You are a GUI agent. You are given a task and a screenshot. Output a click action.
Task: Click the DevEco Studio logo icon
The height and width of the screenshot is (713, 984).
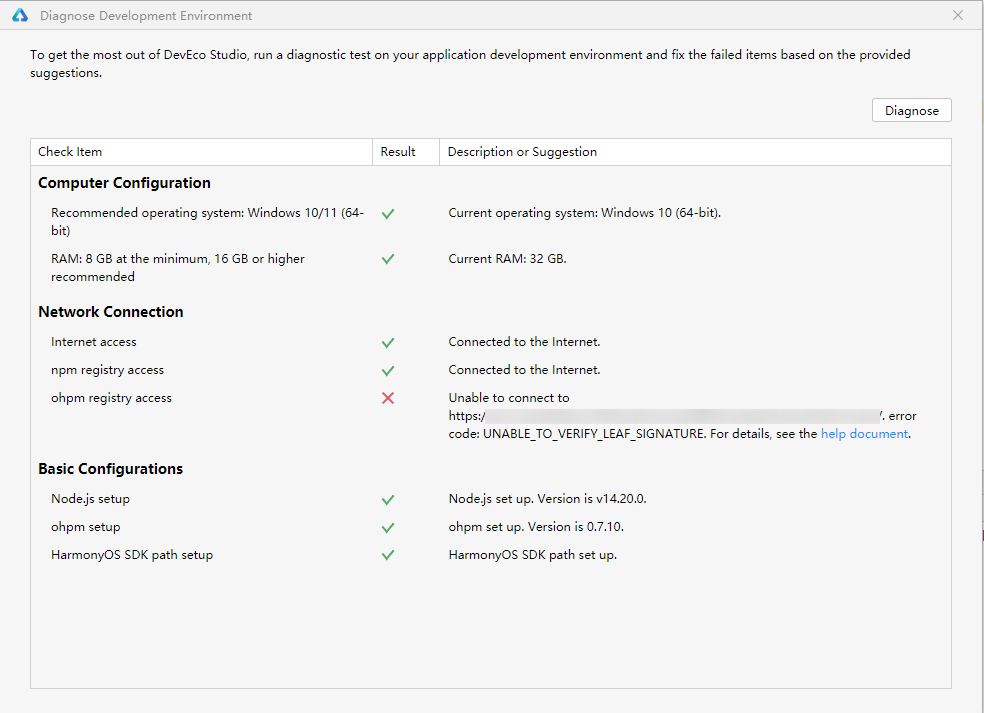pyautogui.click(x=20, y=16)
